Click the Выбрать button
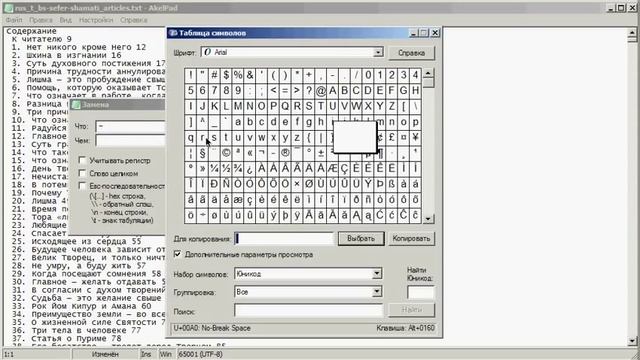Viewport: 640px width, 360px height. click(x=361, y=238)
